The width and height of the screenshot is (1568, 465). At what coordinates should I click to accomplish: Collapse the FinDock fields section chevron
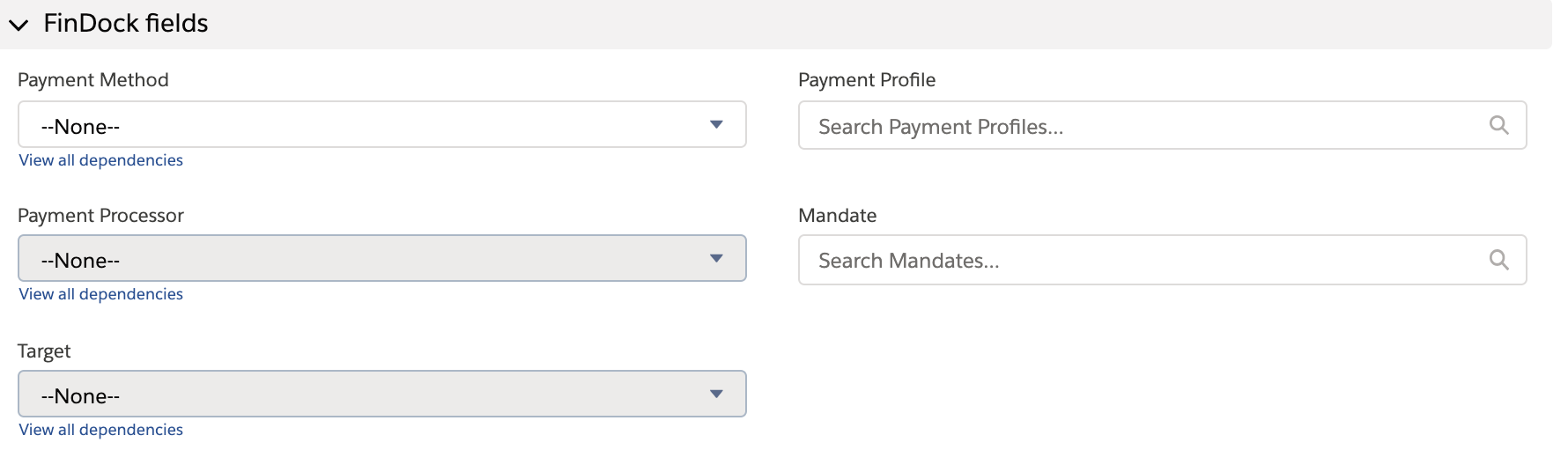(x=18, y=25)
